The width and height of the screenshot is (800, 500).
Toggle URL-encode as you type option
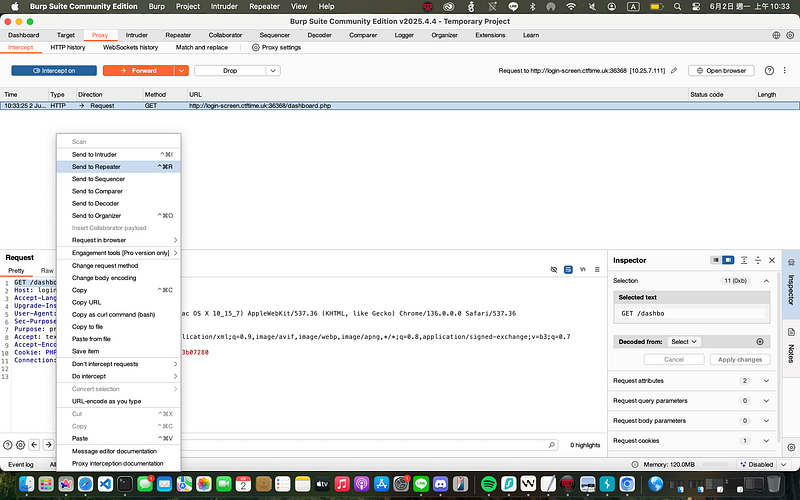pos(119,402)
